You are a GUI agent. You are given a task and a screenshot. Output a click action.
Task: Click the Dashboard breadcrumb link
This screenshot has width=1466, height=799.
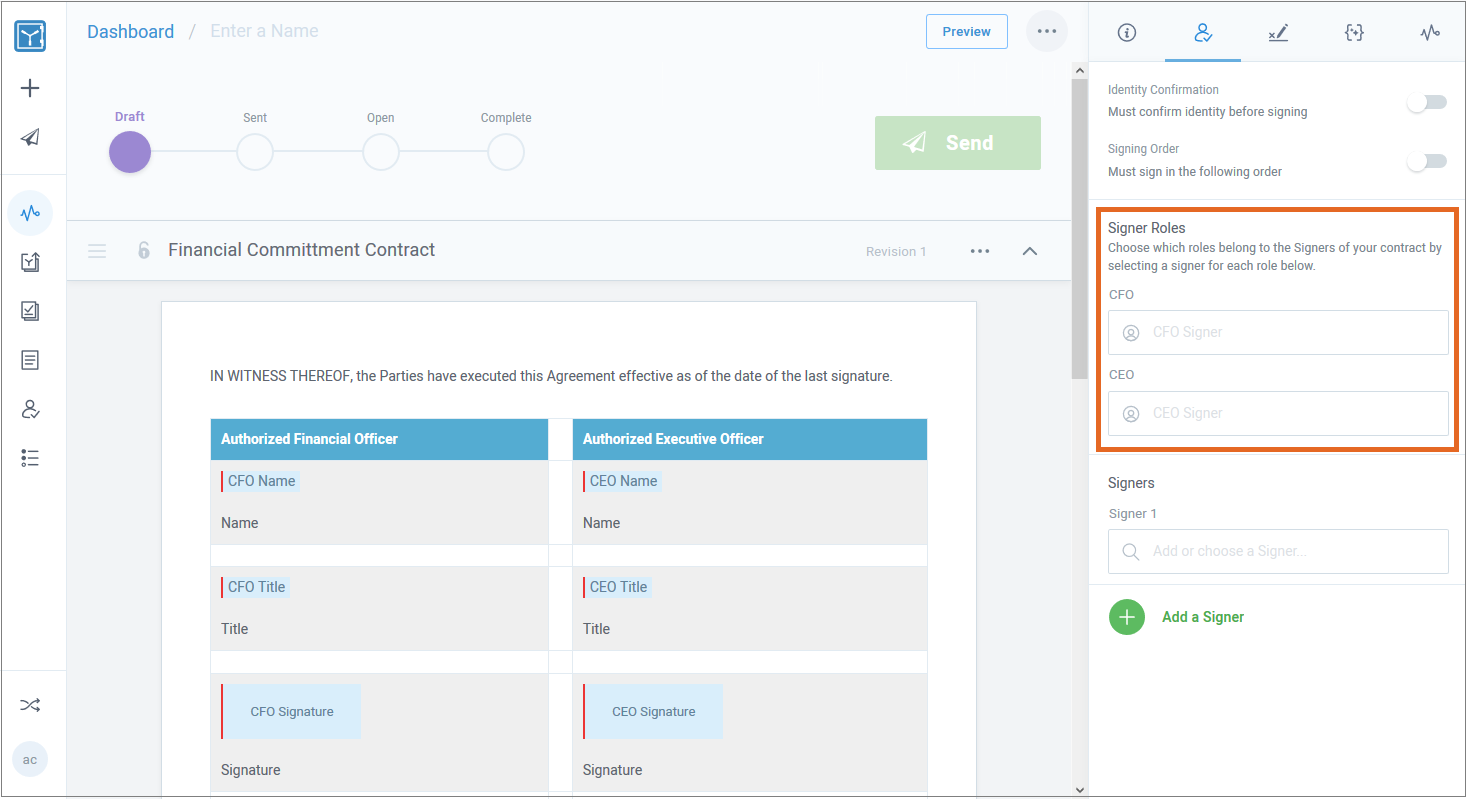(x=130, y=31)
